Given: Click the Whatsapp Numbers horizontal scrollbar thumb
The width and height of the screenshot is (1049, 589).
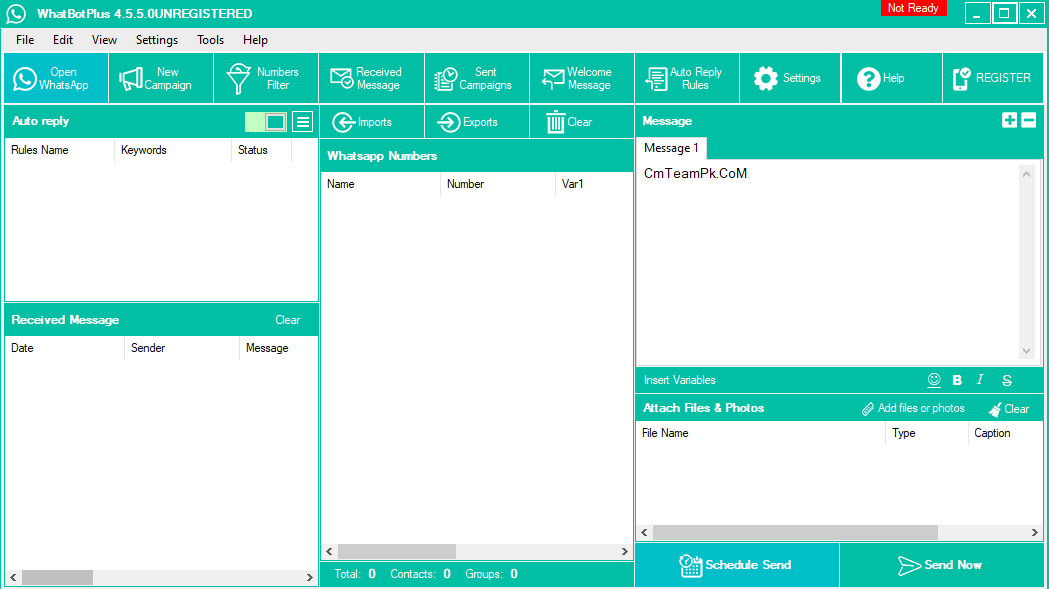Looking at the screenshot, I should (x=397, y=552).
